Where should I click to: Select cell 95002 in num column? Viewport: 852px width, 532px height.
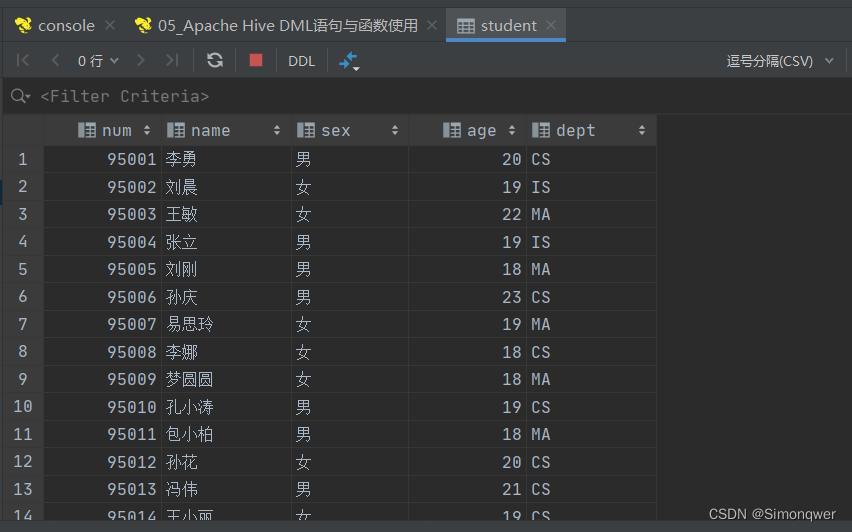pyautogui.click(x=103, y=187)
